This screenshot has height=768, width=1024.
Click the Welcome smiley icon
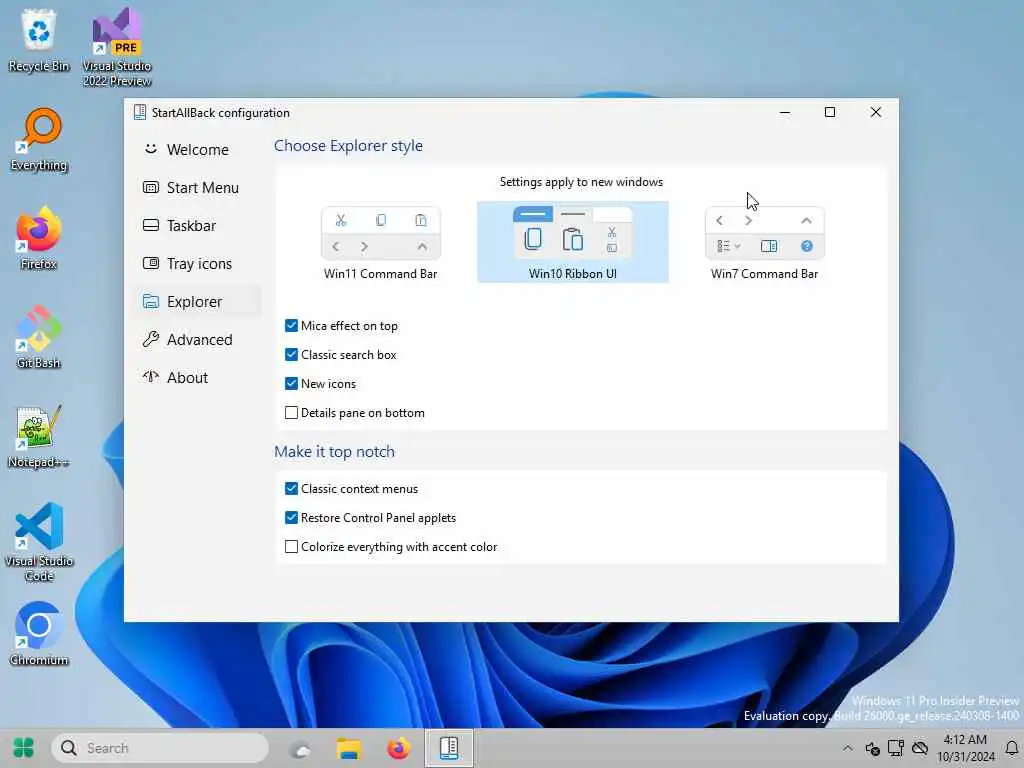click(151, 149)
